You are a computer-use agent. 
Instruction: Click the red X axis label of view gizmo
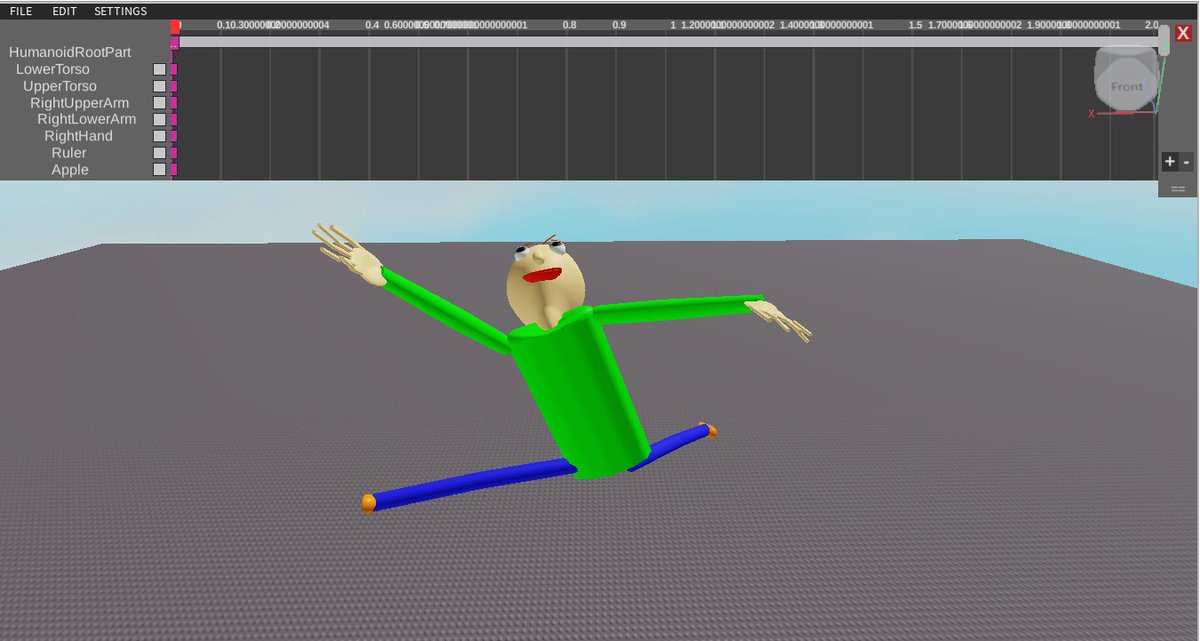tap(1091, 114)
